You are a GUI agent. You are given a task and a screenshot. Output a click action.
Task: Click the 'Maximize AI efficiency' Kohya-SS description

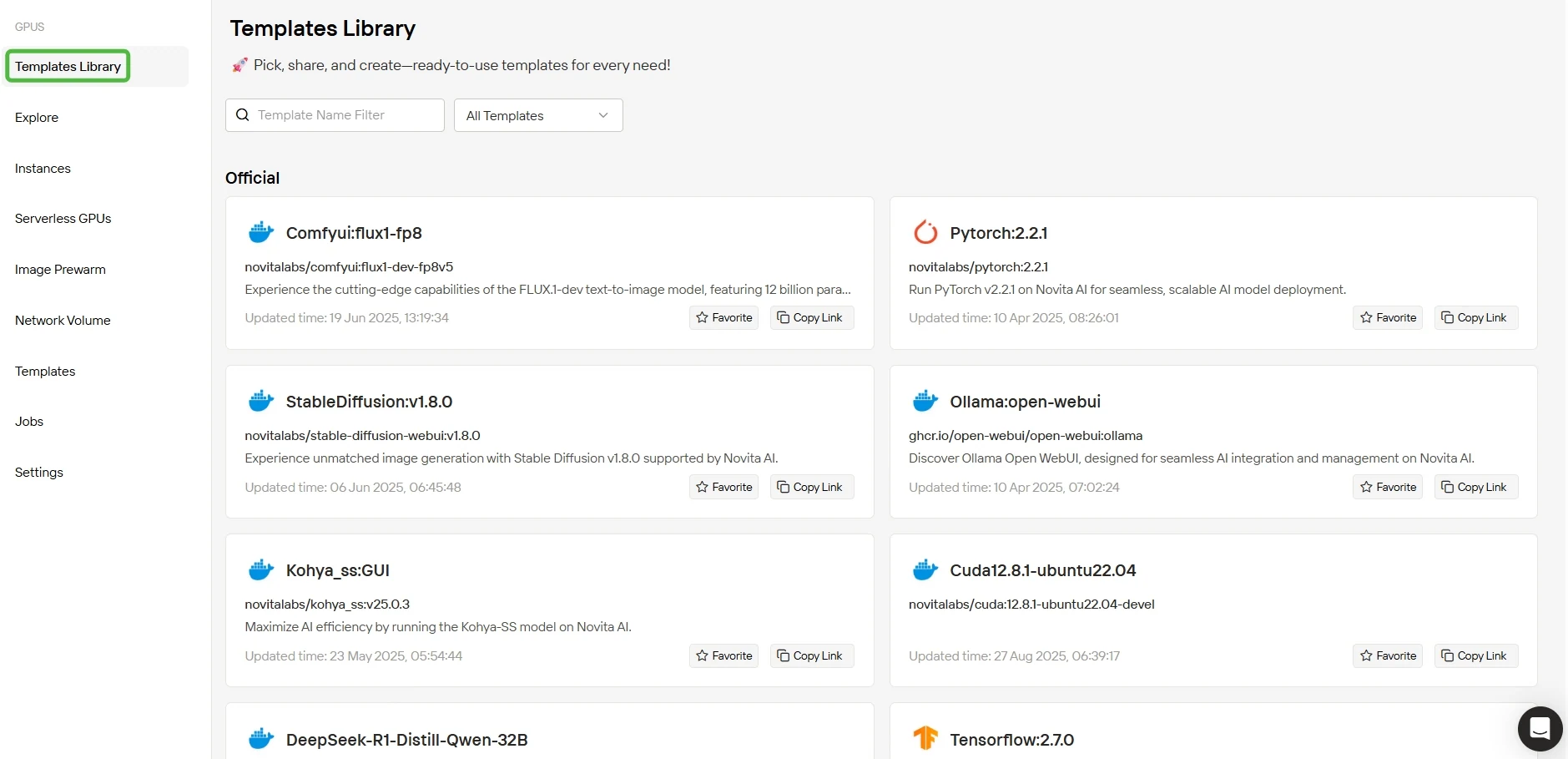click(x=438, y=627)
